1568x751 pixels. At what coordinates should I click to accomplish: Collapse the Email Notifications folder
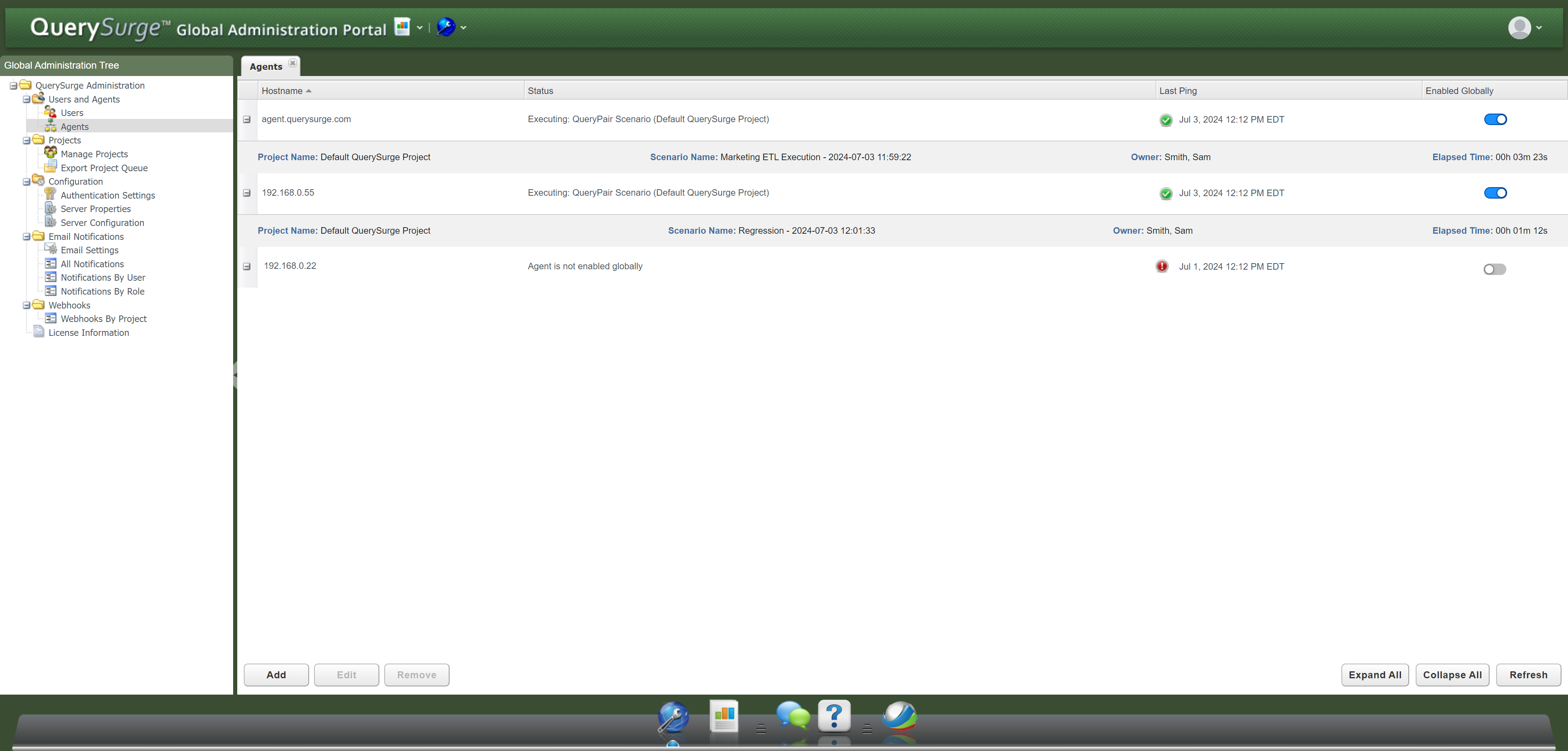tap(26, 237)
